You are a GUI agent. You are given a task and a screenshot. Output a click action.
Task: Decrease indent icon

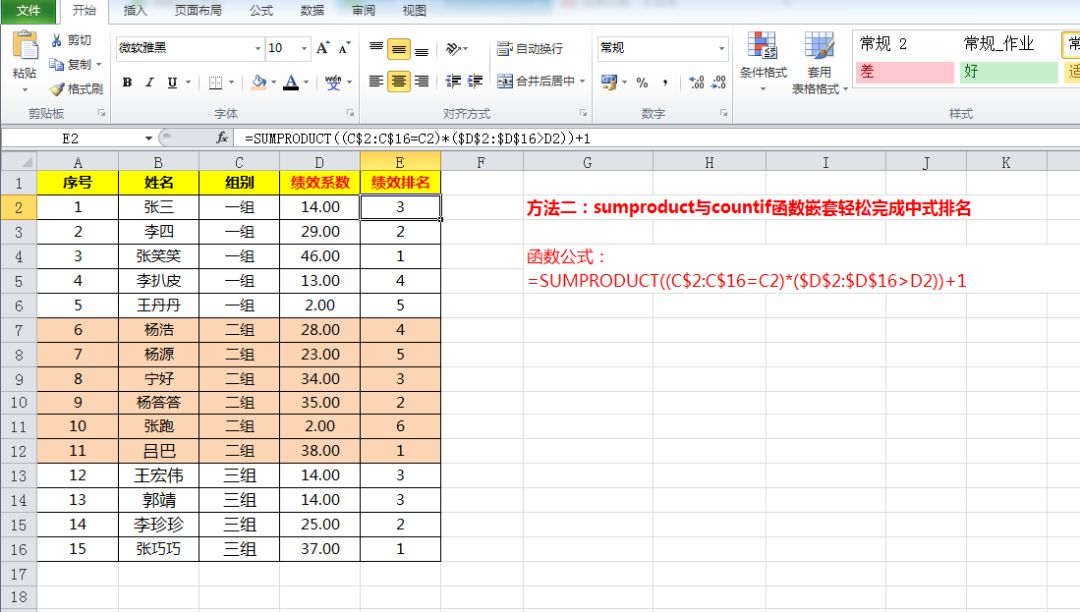point(453,81)
